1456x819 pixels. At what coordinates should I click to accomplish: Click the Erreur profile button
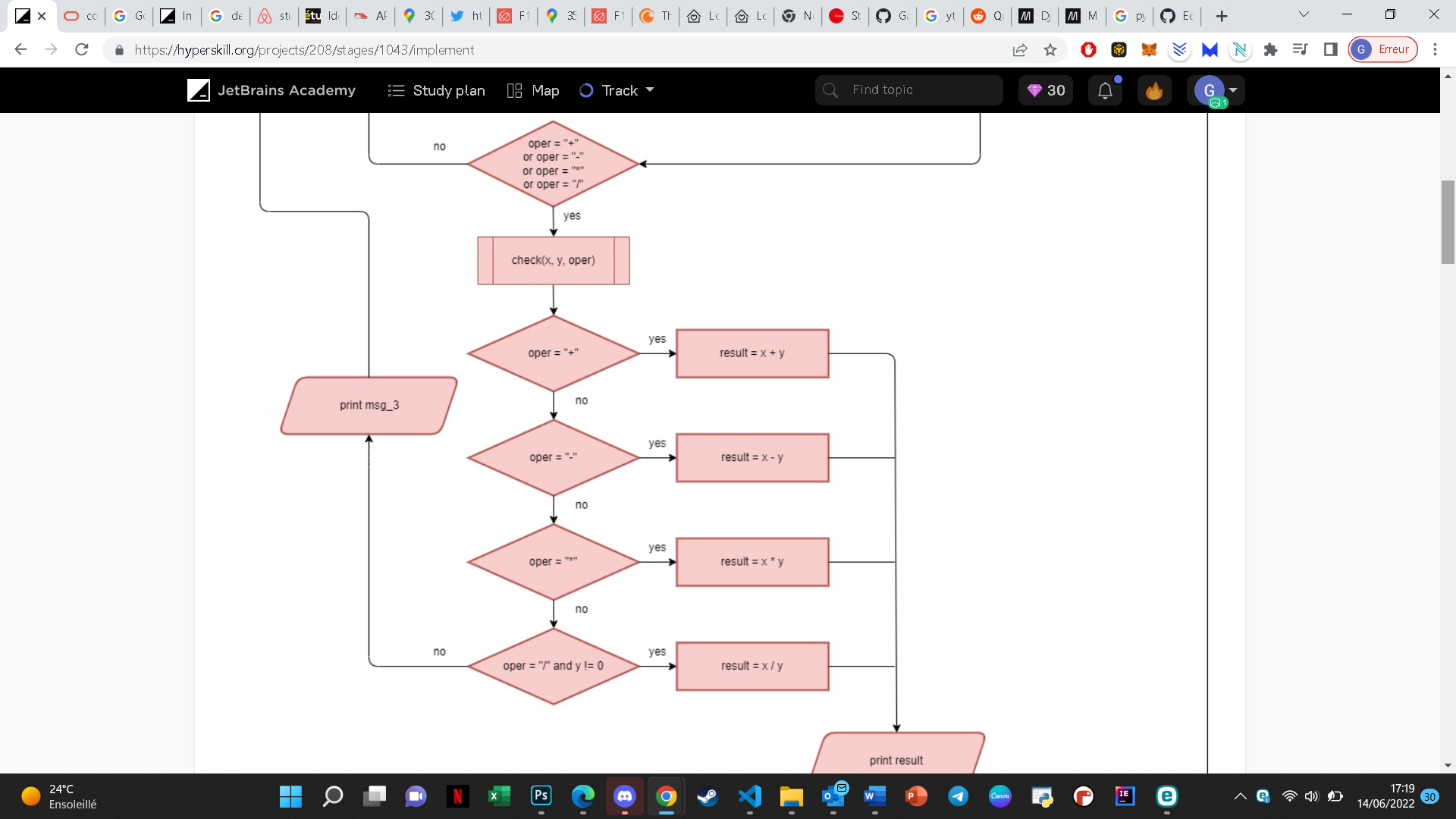pyautogui.click(x=1383, y=49)
